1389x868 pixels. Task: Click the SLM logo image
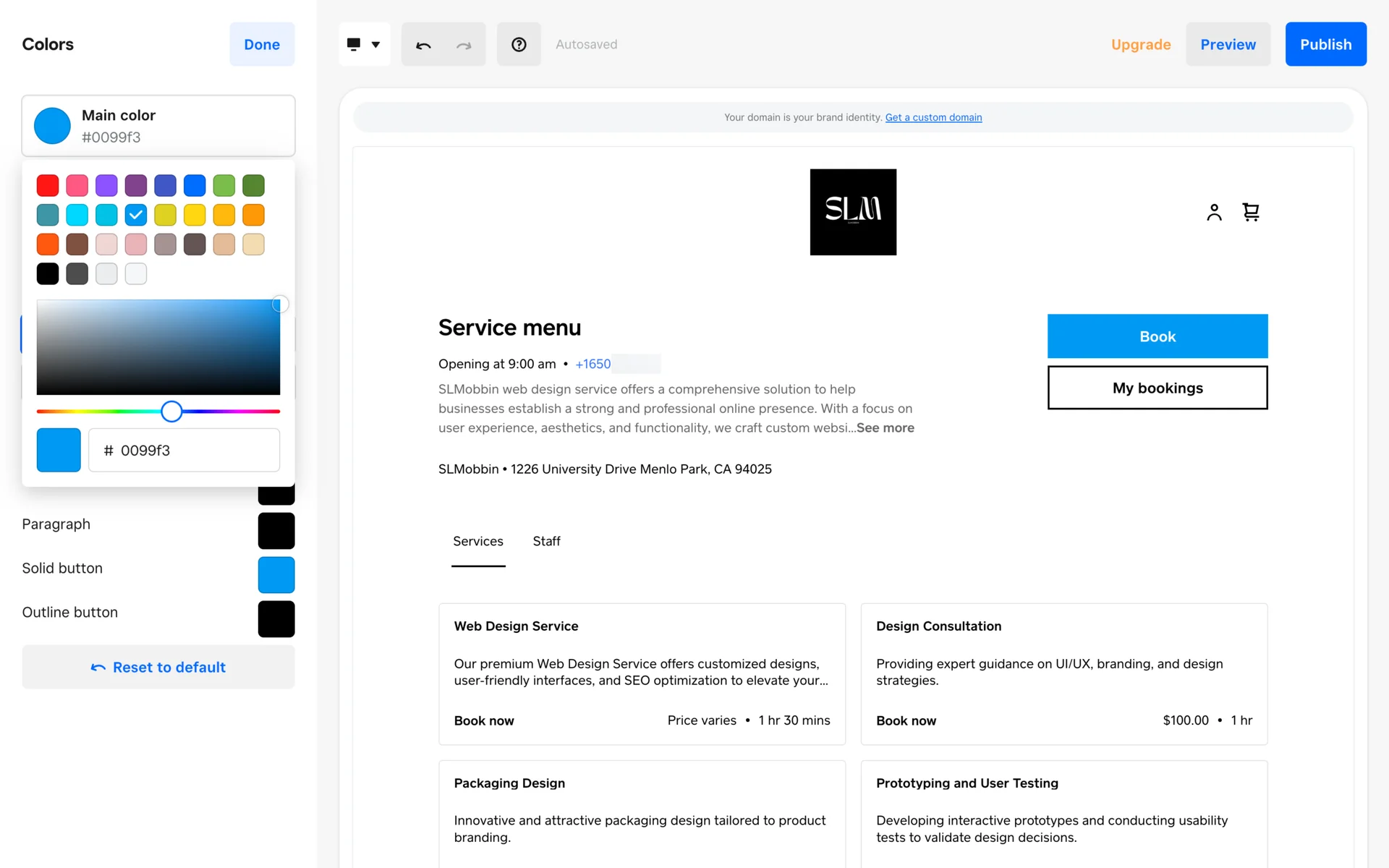853,212
